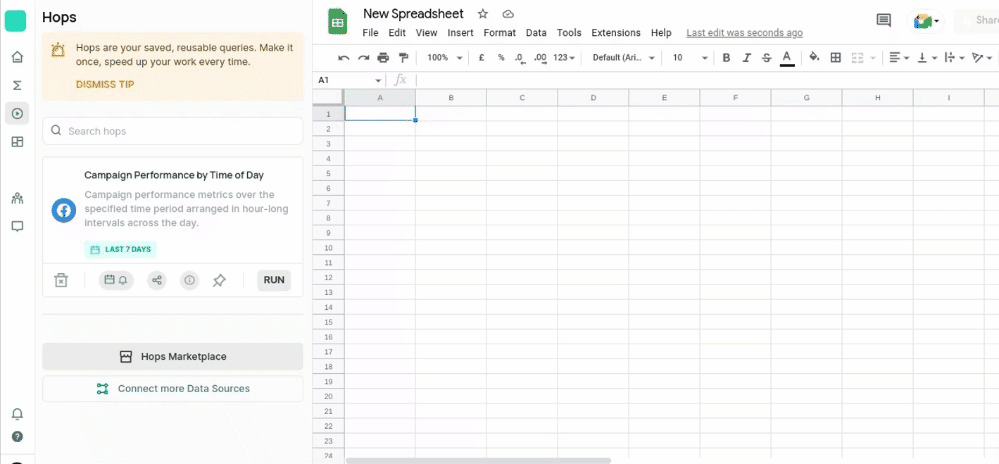
Task: Pin the Campaign Performance hop
Action: pos(219,280)
